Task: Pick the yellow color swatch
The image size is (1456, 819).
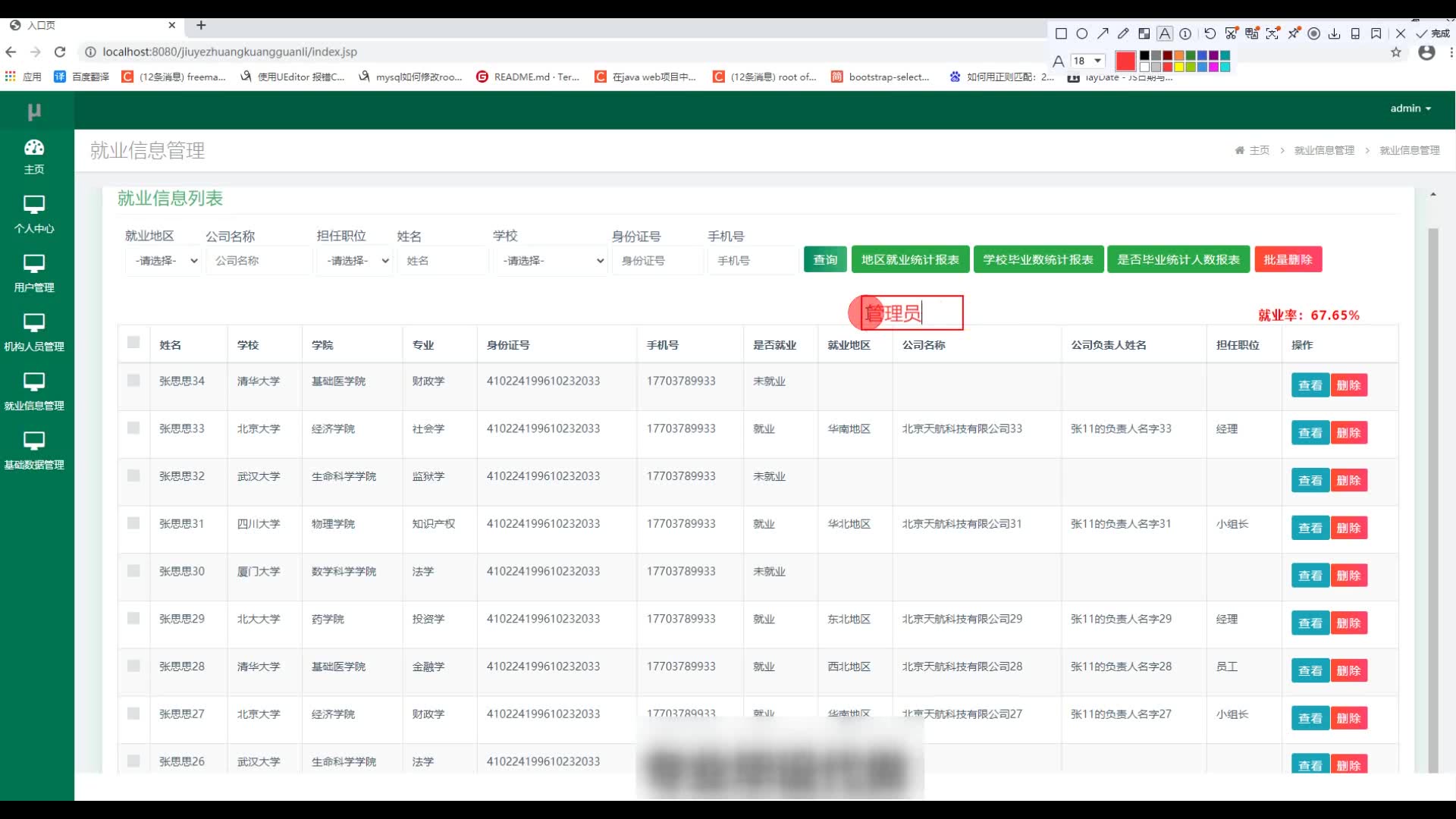Action: tap(1179, 67)
